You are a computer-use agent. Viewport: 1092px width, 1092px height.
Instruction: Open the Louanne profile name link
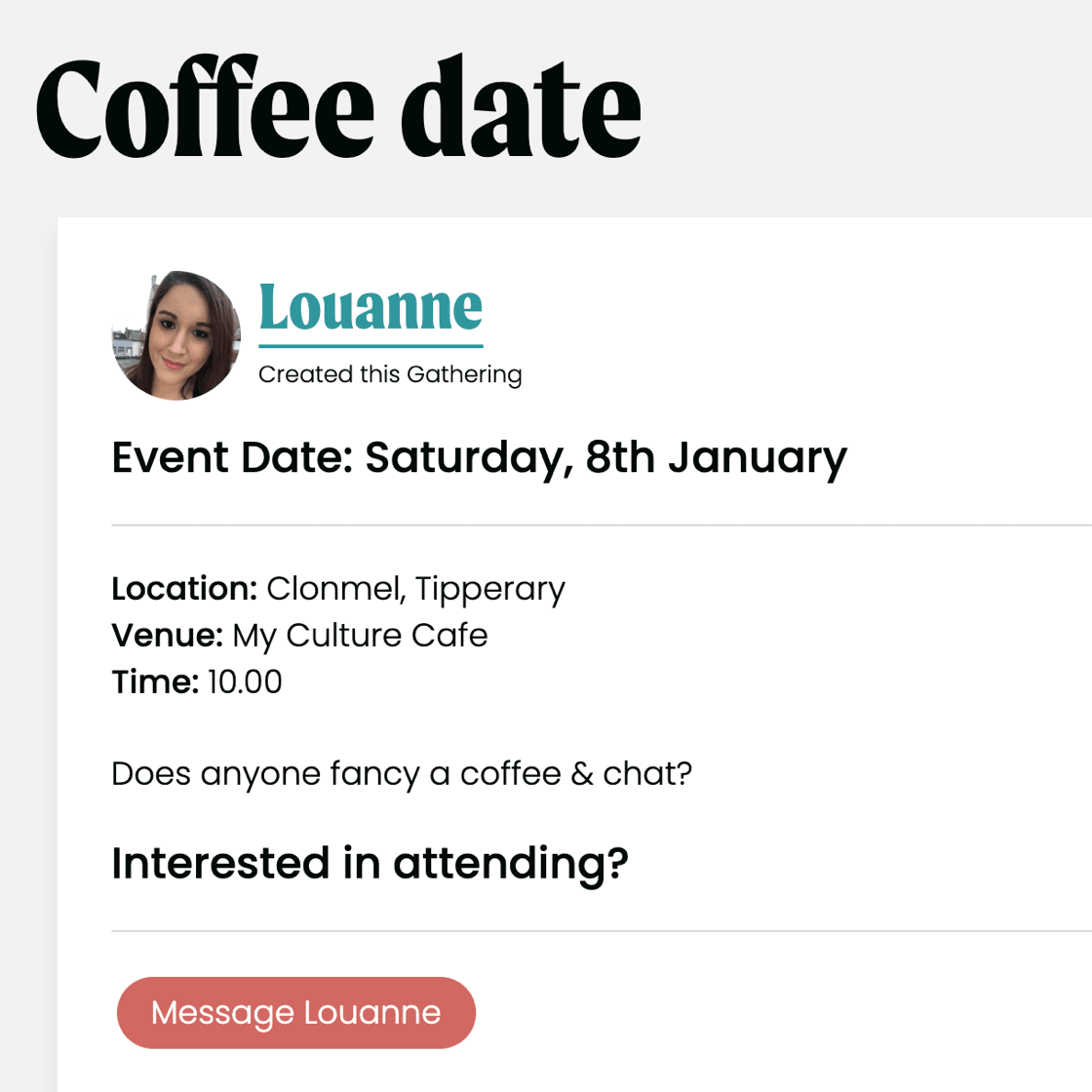click(370, 307)
